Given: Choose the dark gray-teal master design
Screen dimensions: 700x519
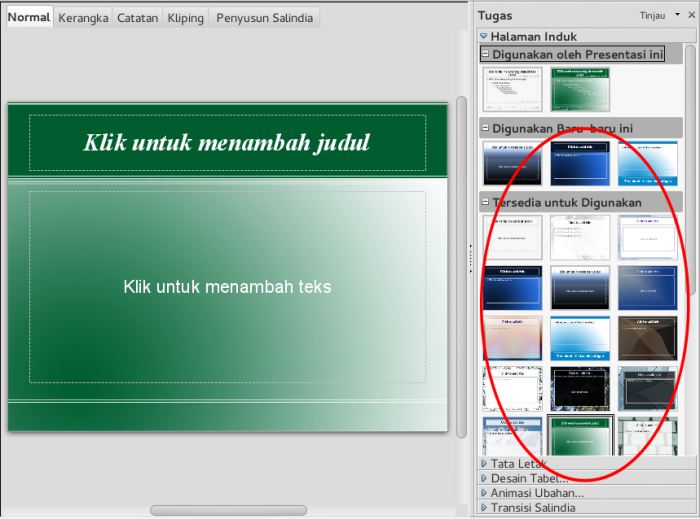Looking at the screenshot, I should (647, 389).
